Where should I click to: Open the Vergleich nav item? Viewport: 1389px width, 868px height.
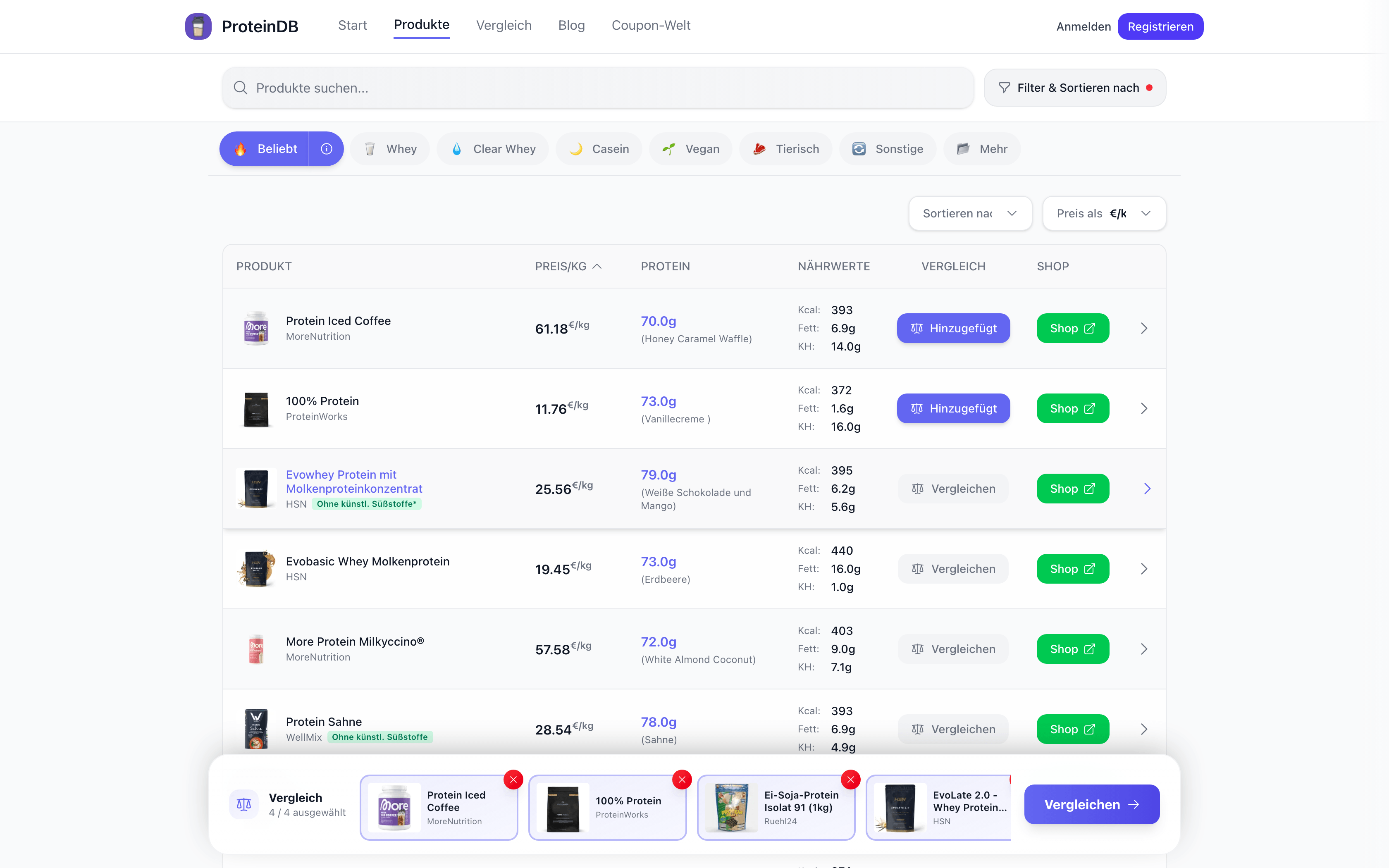504,25
